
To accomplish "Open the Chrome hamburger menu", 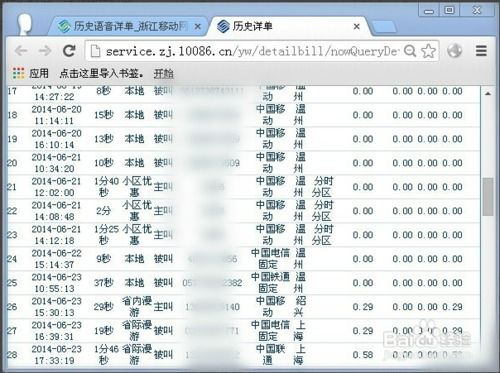I will (x=481, y=51).
